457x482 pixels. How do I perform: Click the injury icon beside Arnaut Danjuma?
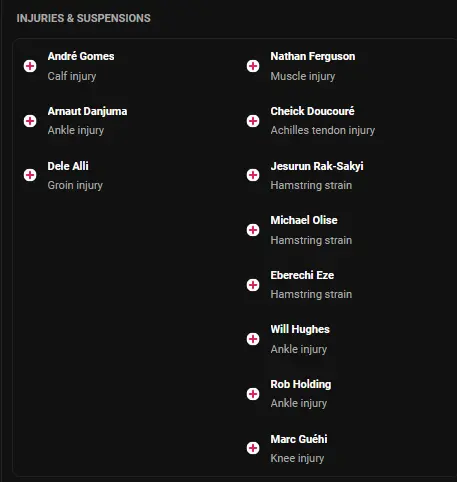tap(30, 121)
